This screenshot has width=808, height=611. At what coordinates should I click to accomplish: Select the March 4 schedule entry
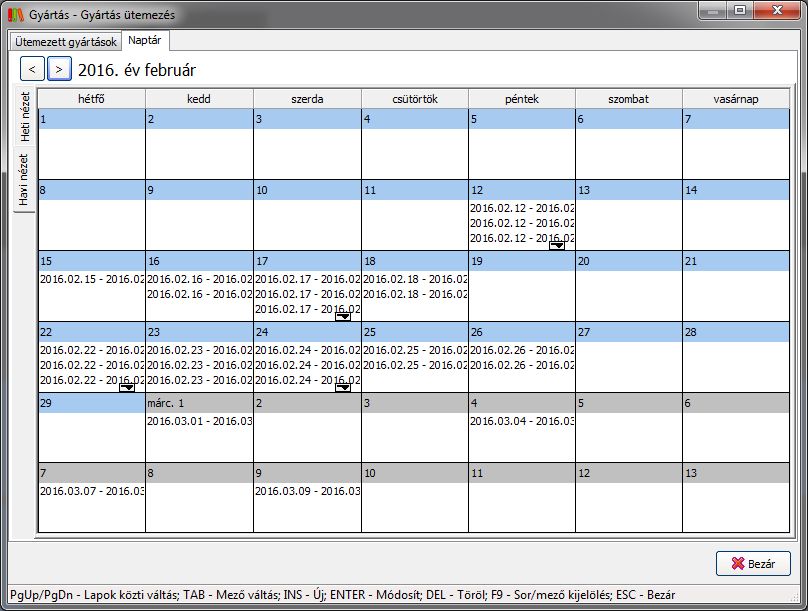[x=521, y=421]
